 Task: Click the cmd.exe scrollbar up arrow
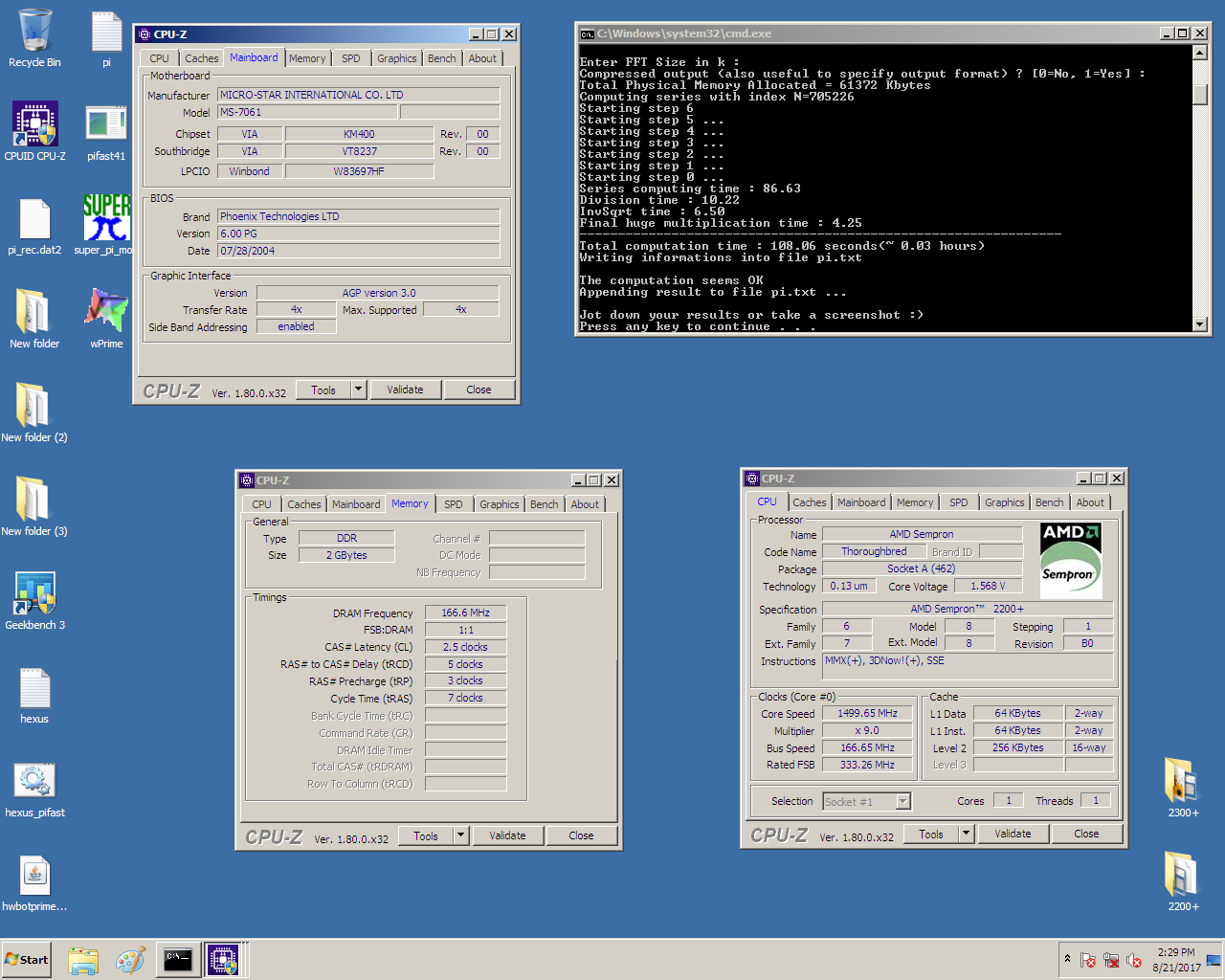(1200, 53)
